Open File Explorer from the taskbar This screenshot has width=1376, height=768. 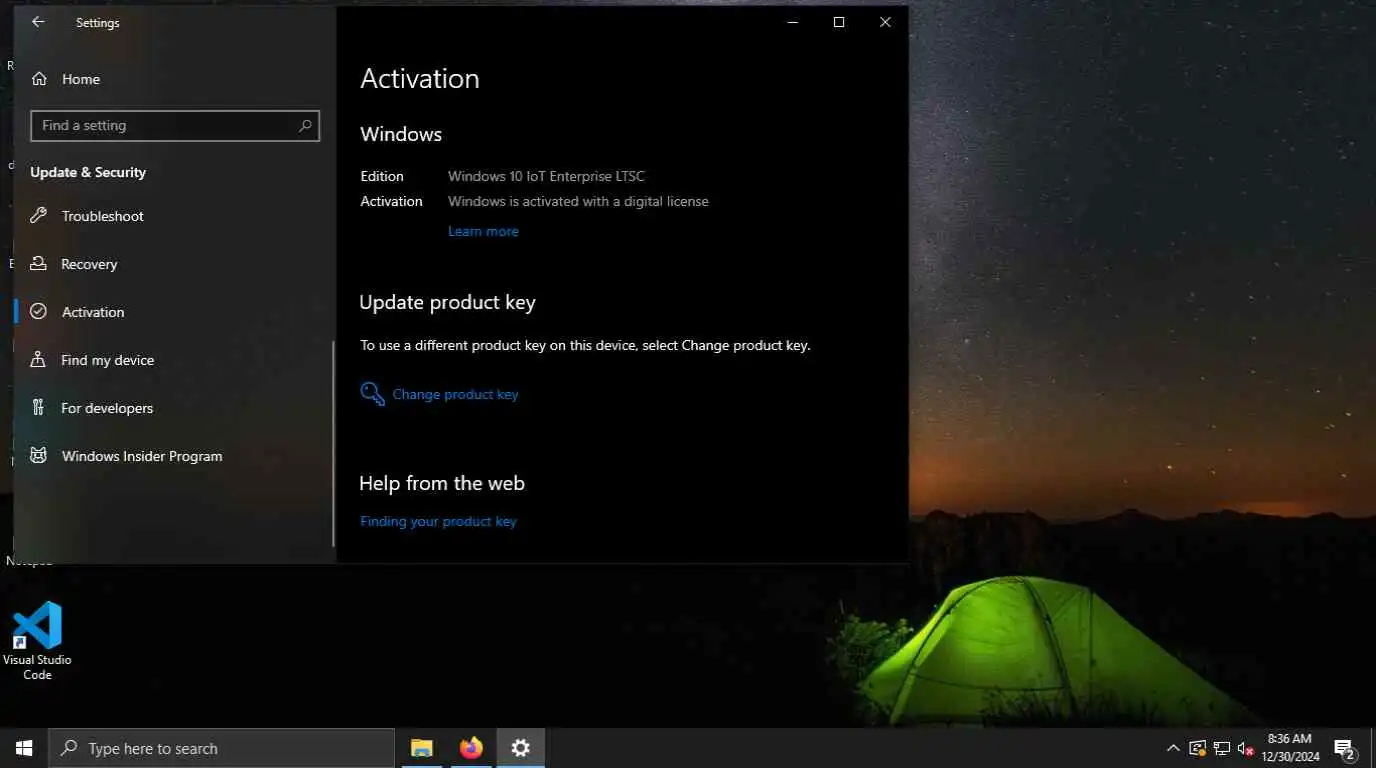422,748
